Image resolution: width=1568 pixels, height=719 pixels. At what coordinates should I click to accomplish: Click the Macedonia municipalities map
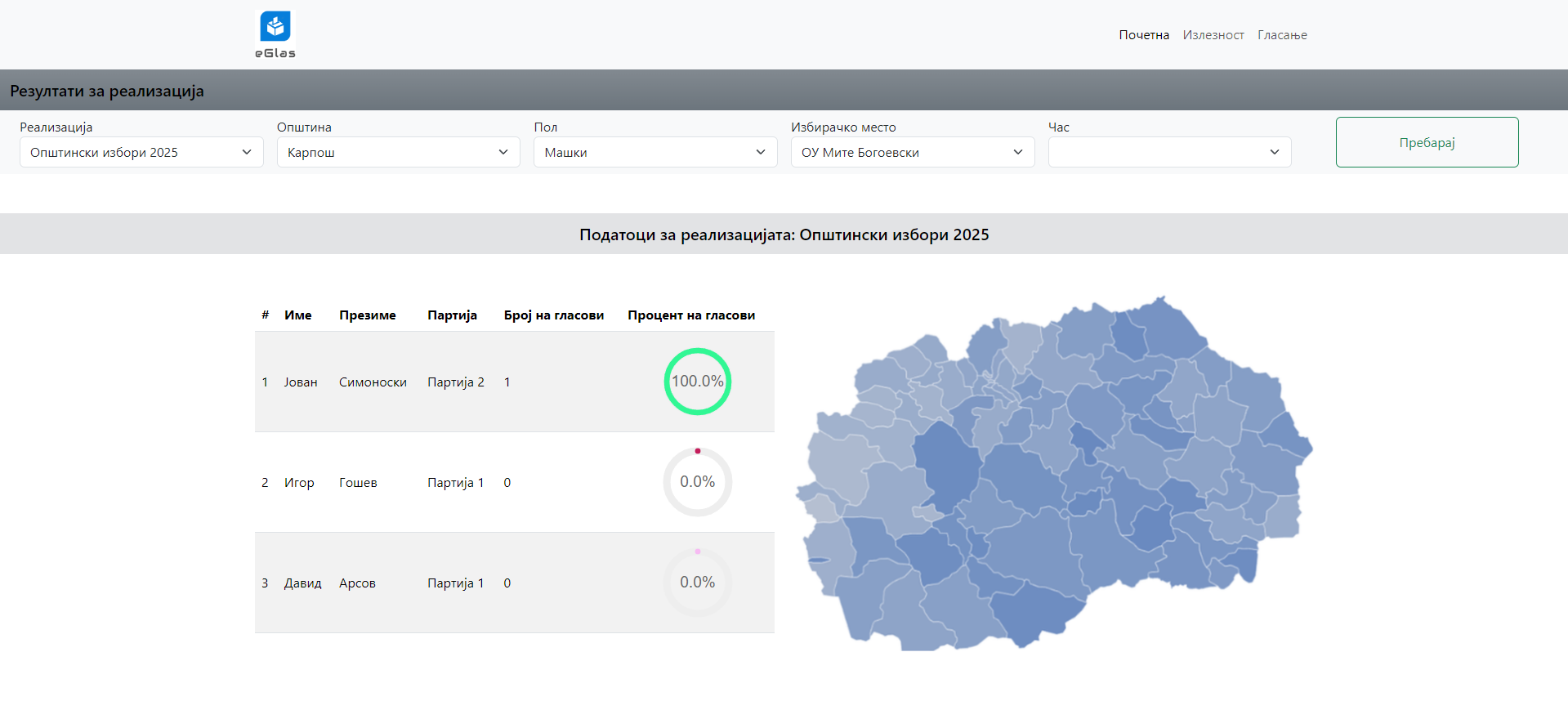click(x=1054, y=474)
